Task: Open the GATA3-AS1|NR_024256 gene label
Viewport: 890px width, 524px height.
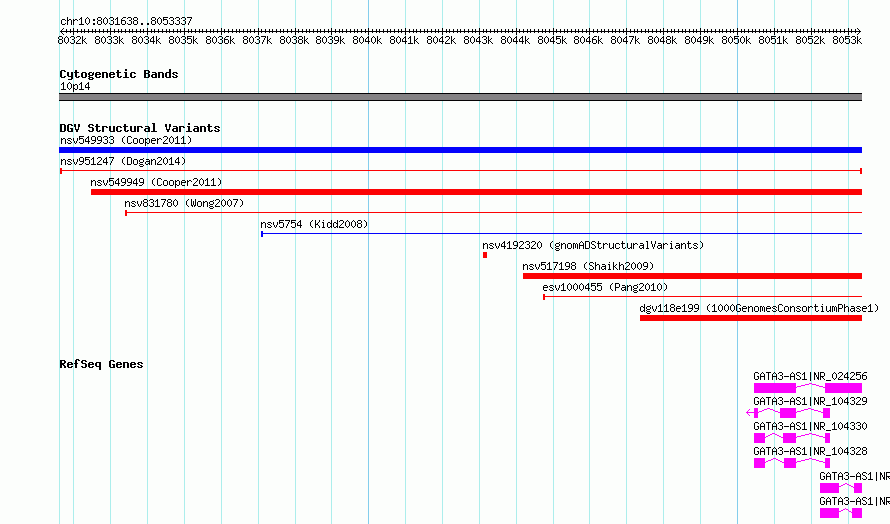Action: click(810, 376)
